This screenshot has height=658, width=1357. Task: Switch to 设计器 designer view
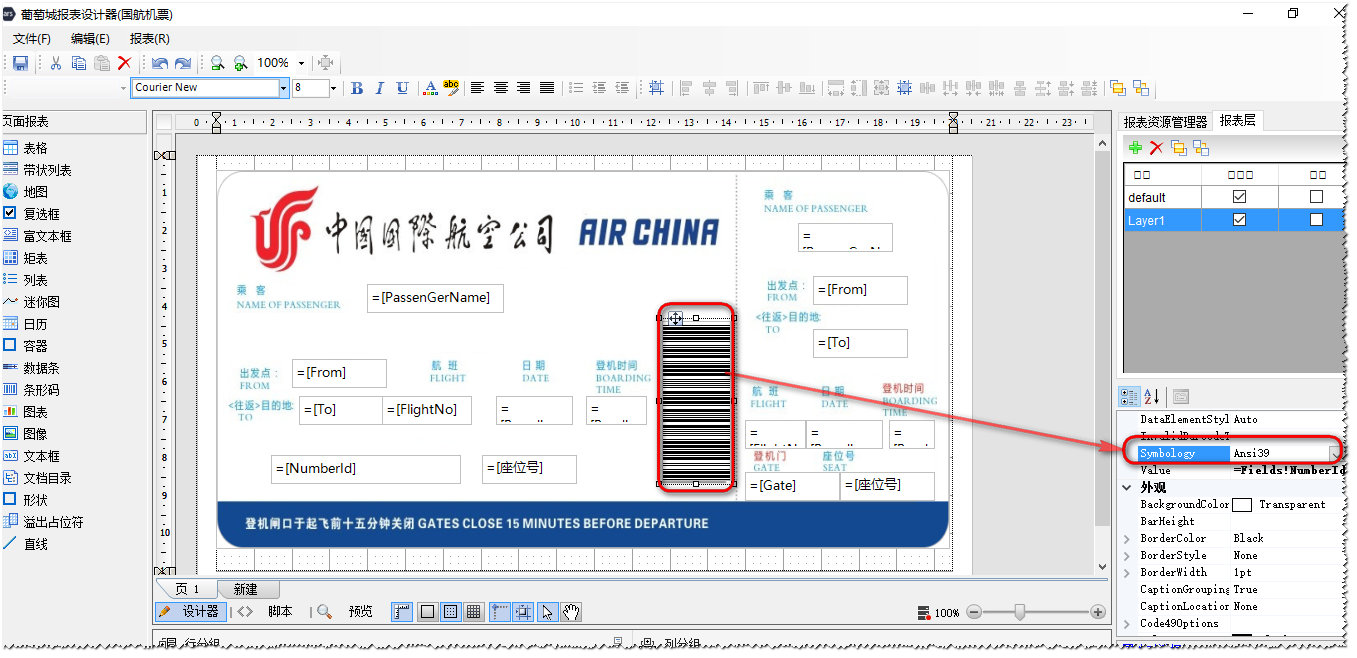191,611
